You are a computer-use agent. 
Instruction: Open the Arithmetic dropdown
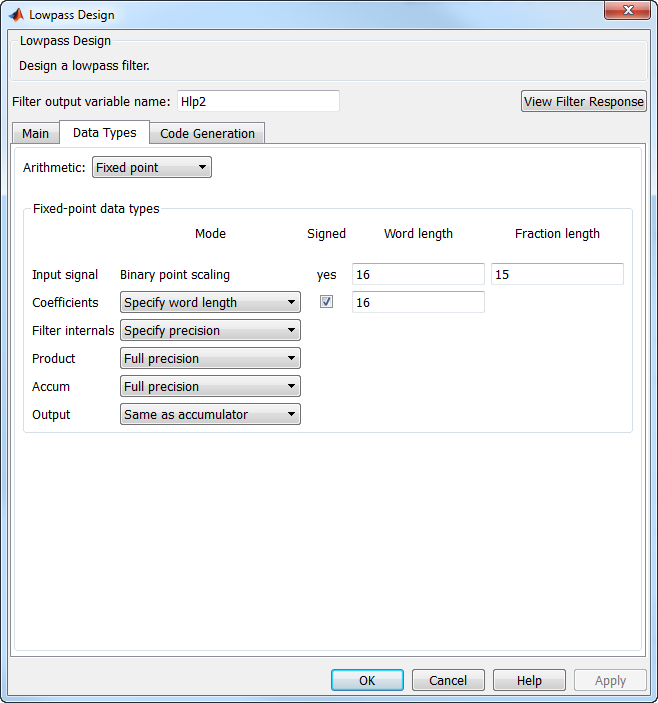[152, 167]
